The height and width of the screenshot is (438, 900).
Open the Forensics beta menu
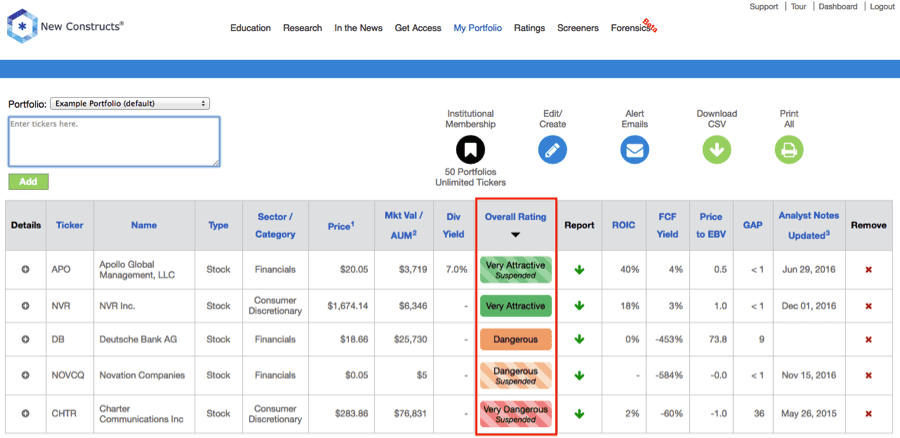632,28
